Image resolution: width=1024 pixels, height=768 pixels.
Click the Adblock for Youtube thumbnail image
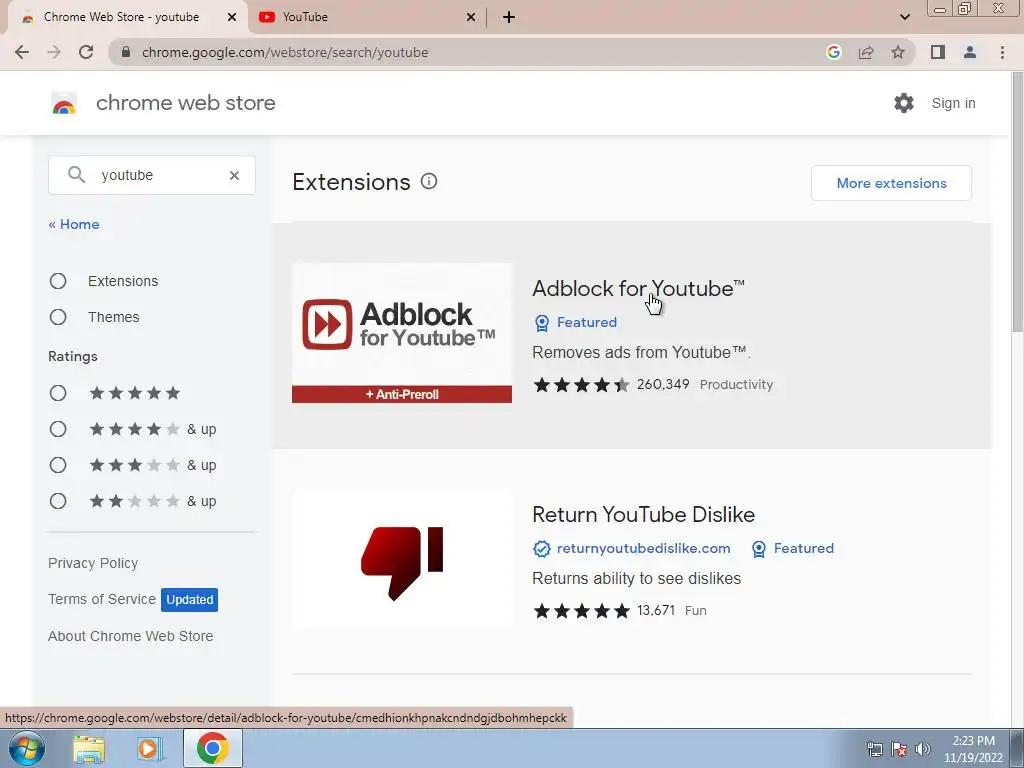click(x=402, y=333)
